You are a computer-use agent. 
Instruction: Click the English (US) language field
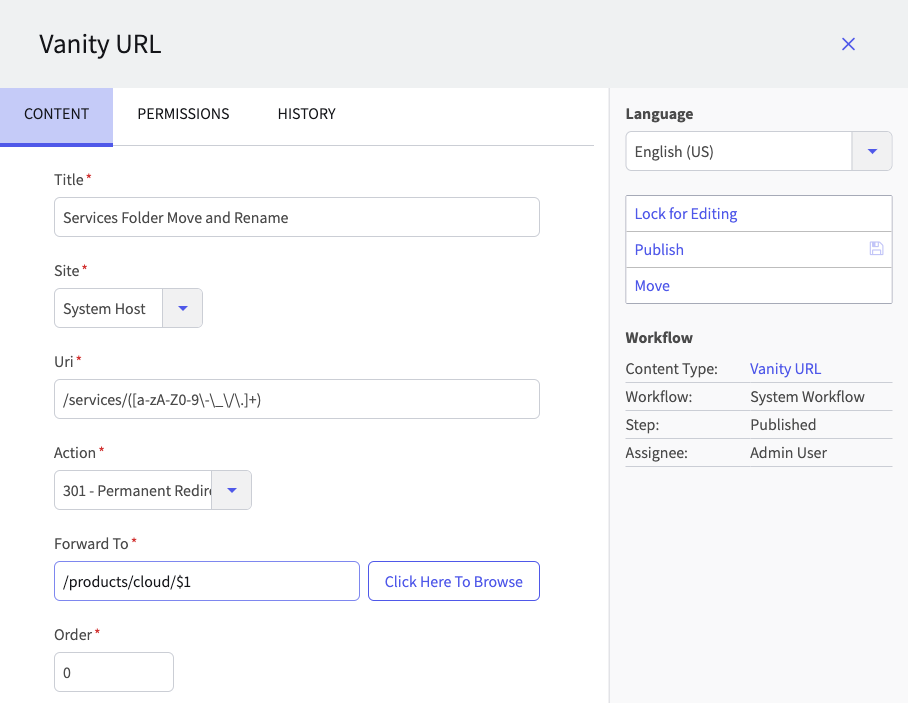click(738, 152)
